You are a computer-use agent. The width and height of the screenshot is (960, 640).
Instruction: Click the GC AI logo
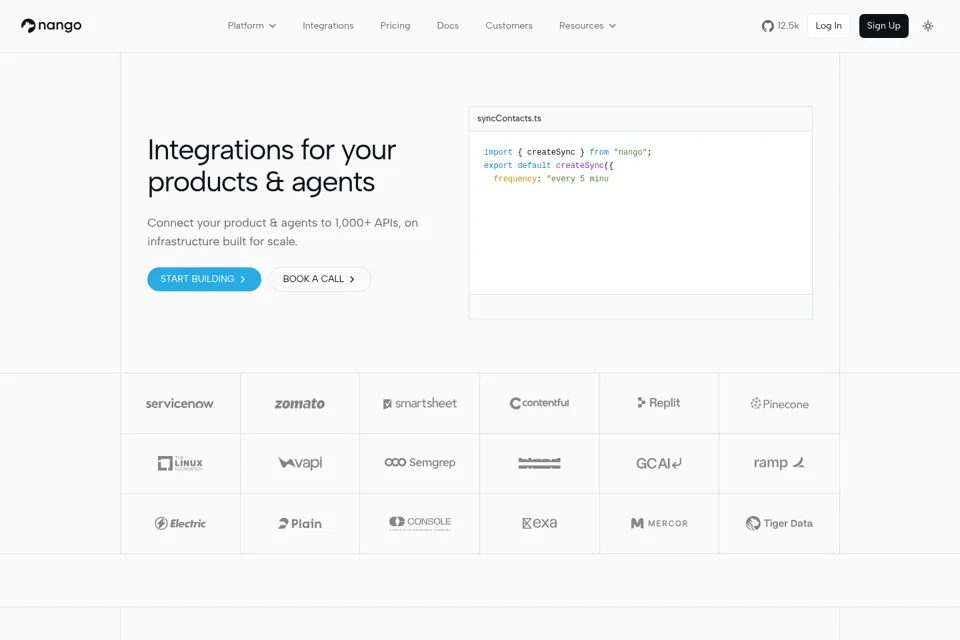659,464
